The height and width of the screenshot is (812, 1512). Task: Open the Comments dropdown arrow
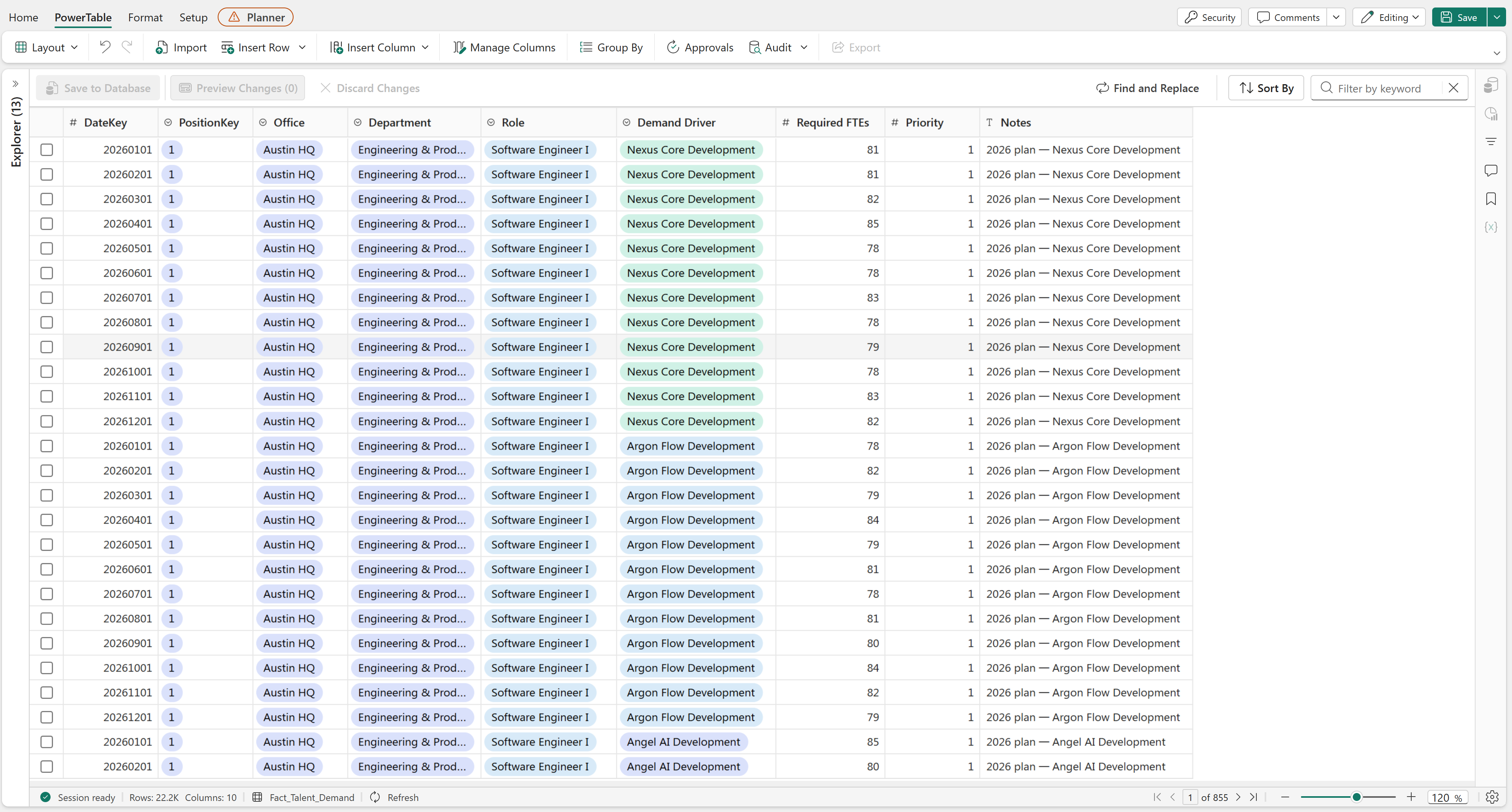click(1336, 17)
